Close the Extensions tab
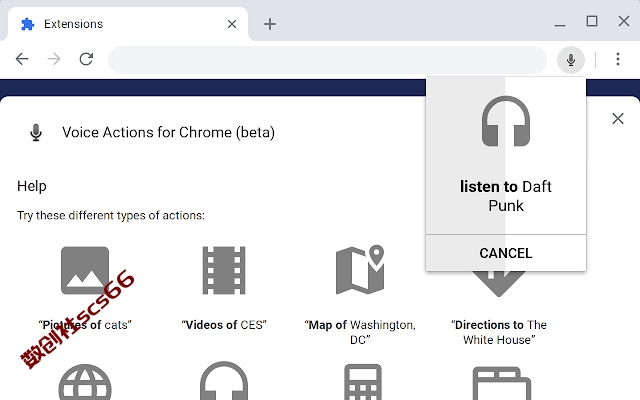Image resolution: width=640 pixels, height=400 pixels. [232, 24]
